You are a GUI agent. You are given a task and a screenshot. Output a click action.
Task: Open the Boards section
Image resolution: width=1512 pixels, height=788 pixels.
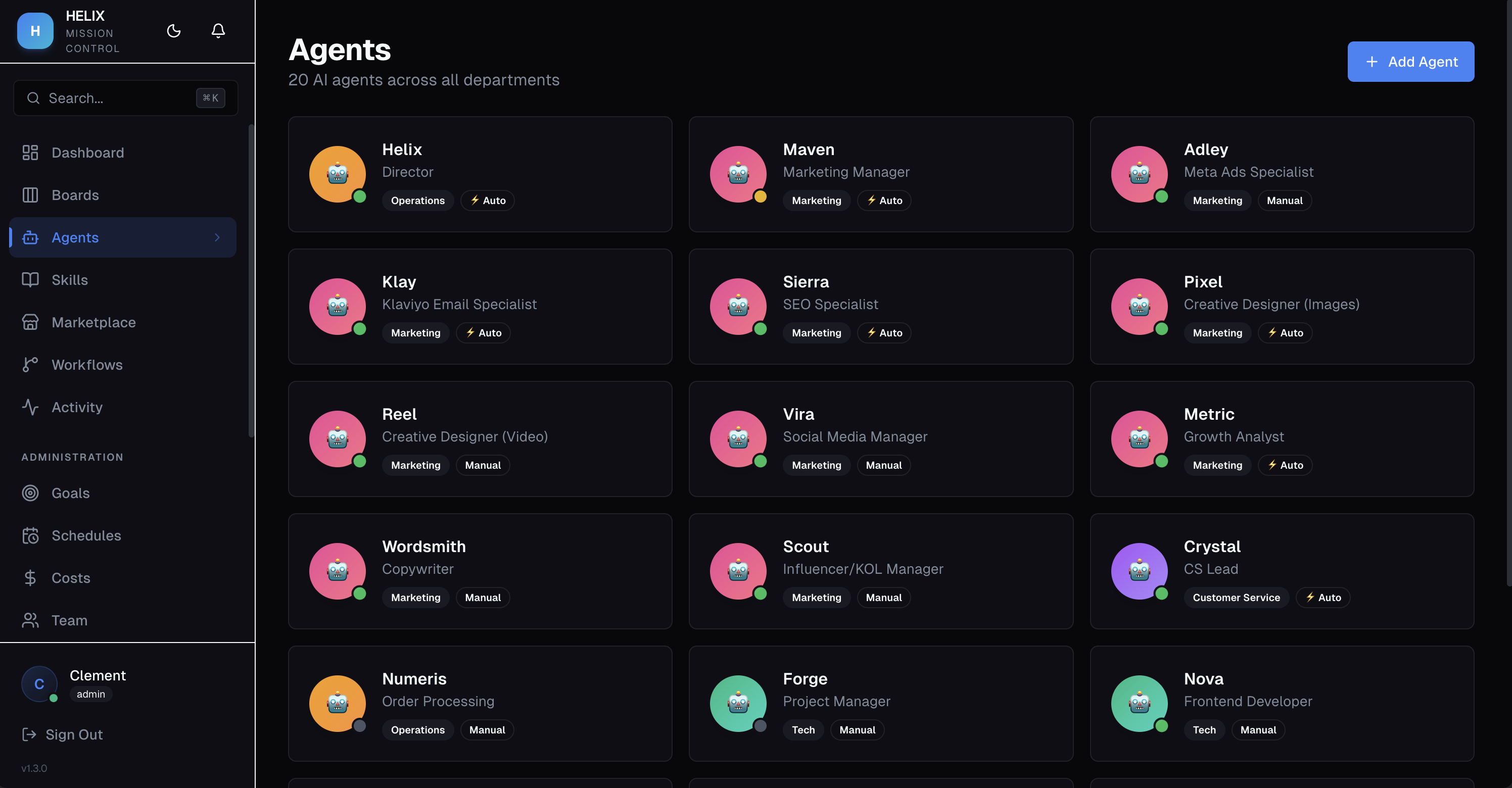75,195
